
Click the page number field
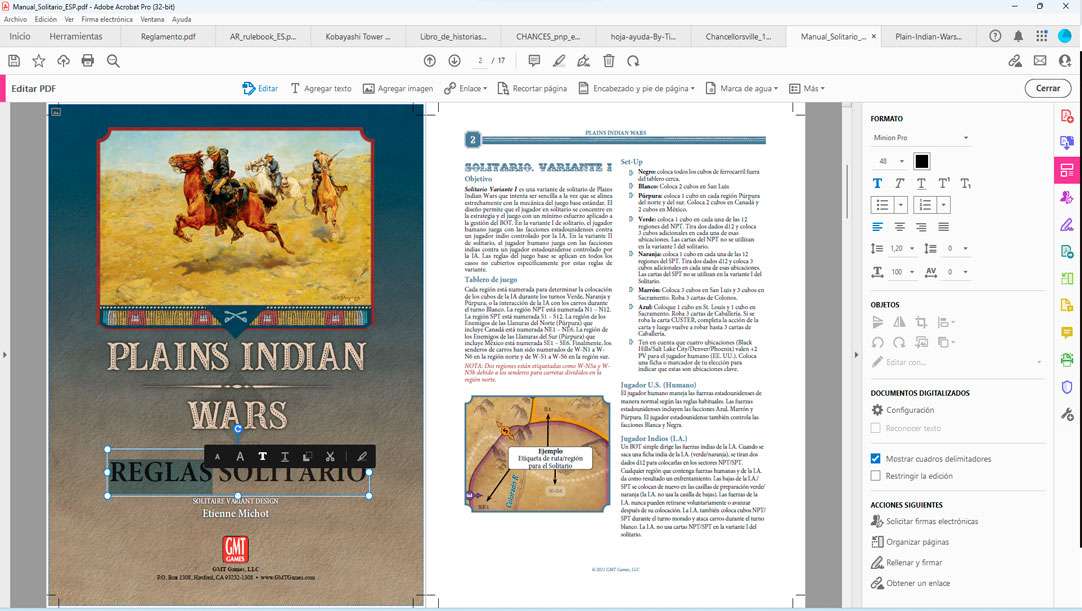(x=480, y=61)
